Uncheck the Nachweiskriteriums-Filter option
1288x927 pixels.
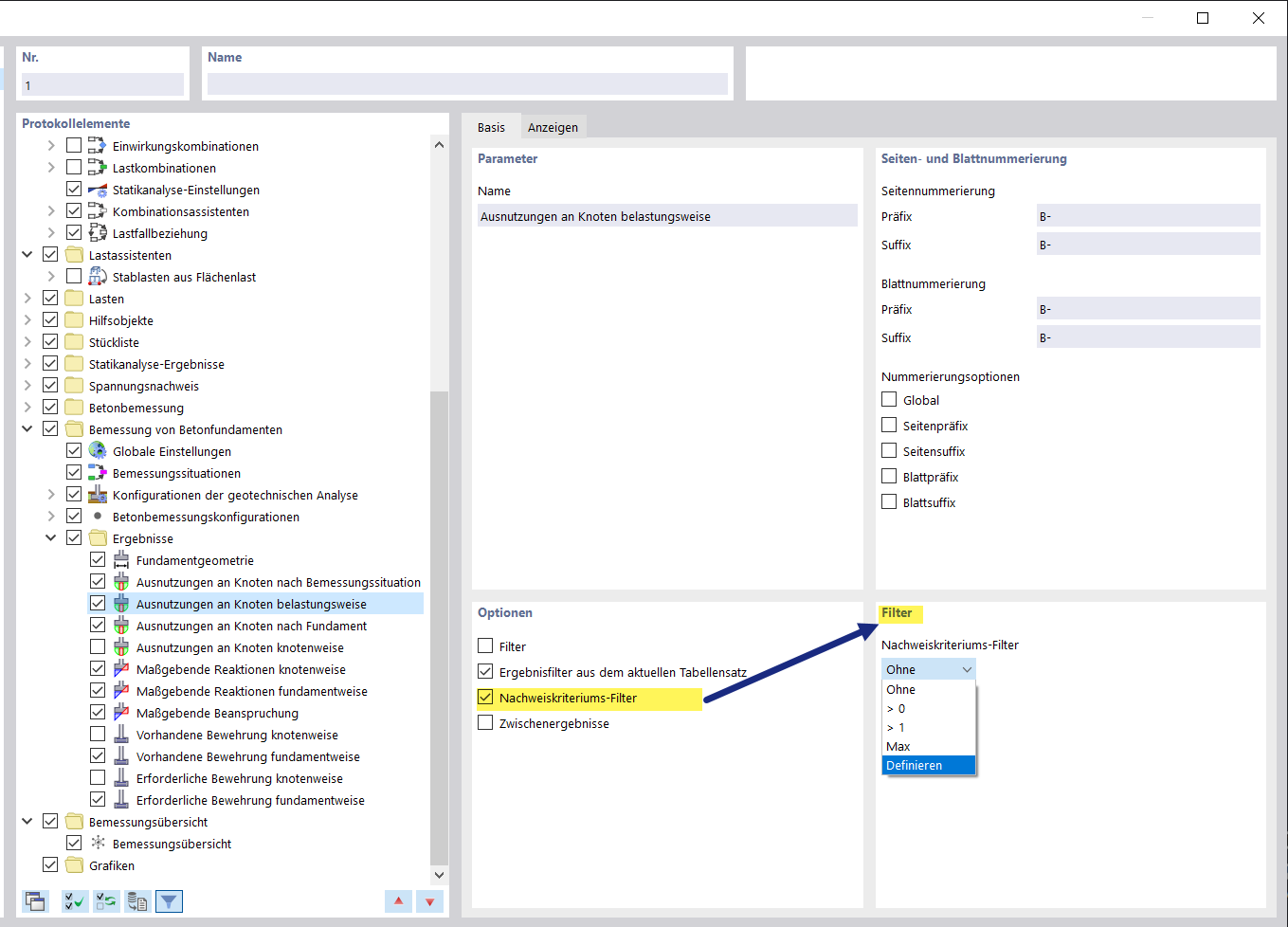pyautogui.click(x=485, y=698)
